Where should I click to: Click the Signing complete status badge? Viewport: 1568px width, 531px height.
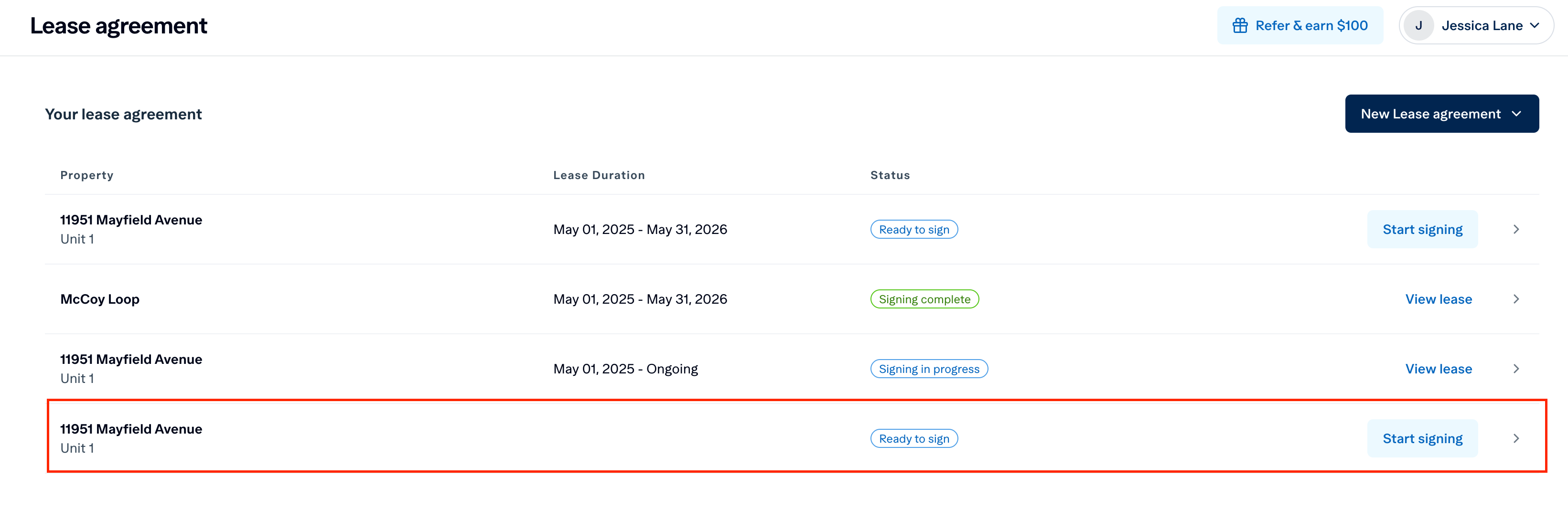tap(924, 299)
